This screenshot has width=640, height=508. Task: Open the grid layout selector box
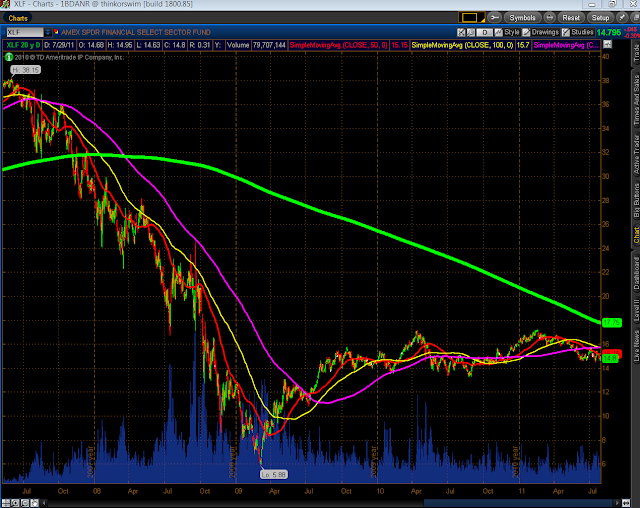(x=471, y=18)
